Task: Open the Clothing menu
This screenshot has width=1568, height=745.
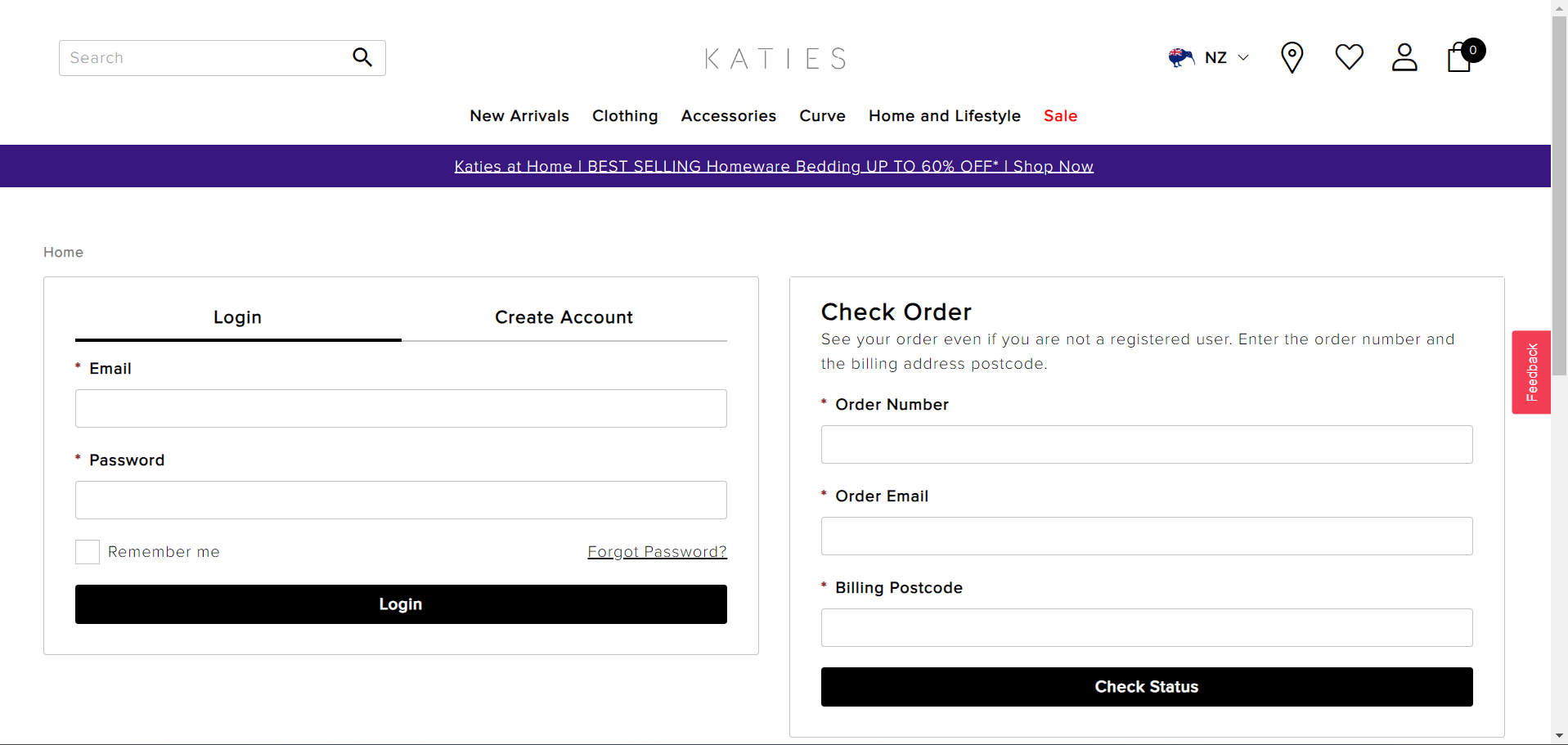Action: click(625, 116)
